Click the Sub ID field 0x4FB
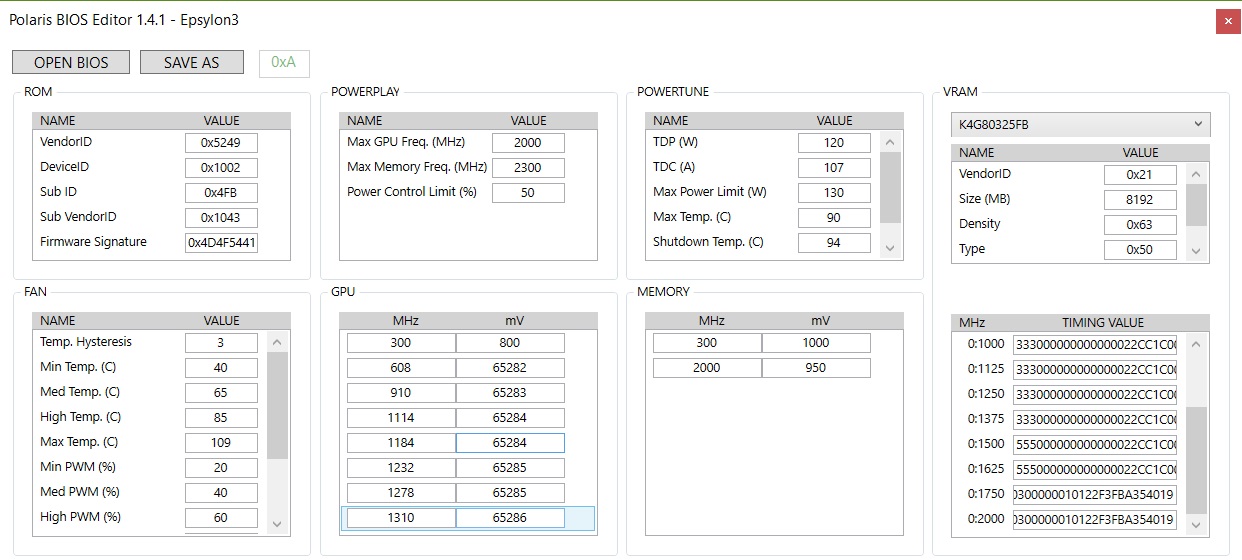This screenshot has height=560, width=1242. [x=221, y=192]
